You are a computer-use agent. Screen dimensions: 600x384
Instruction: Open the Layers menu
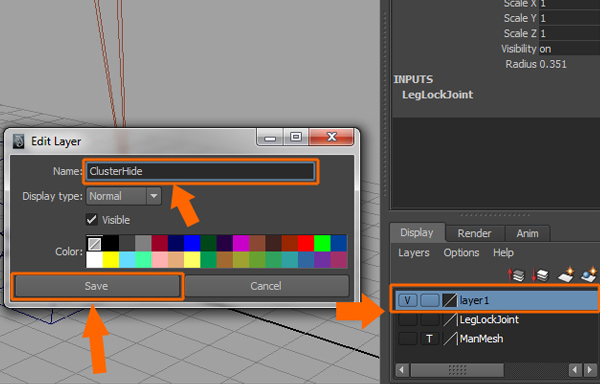click(x=414, y=252)
